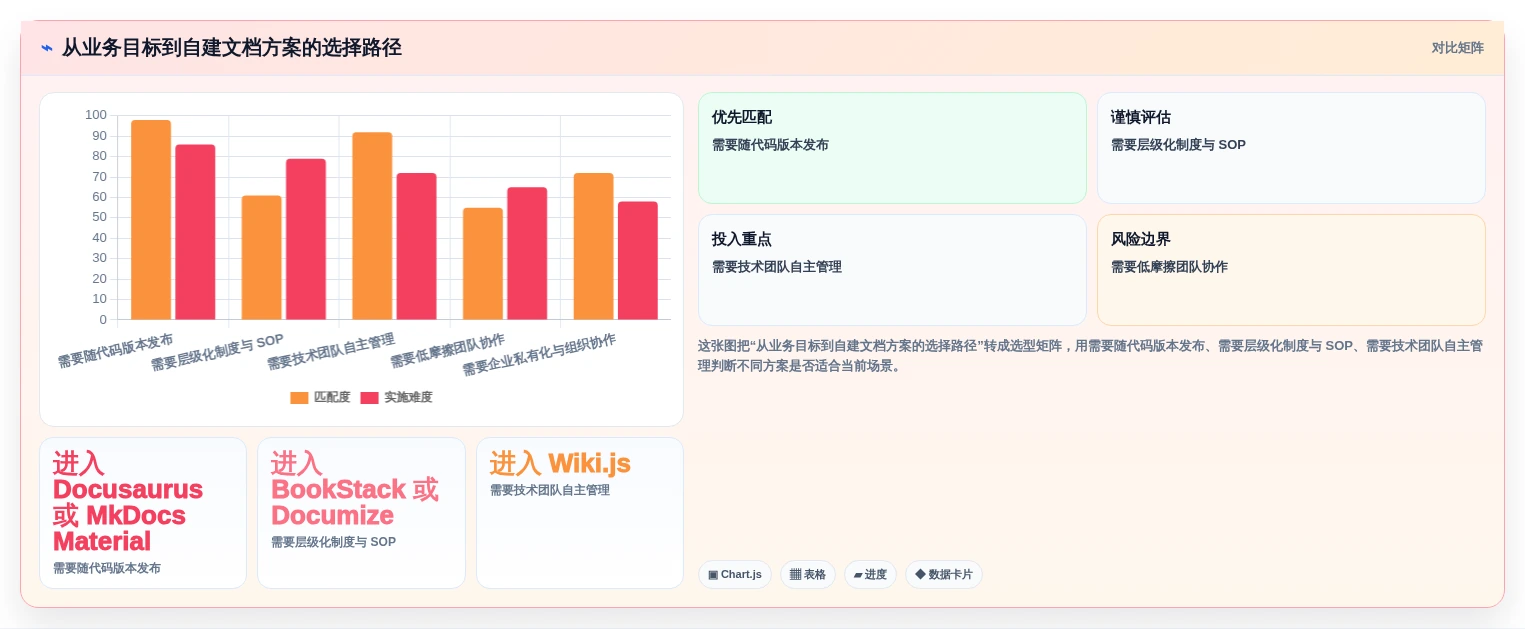Click the red bar for 需要层级化制度与 SOP
Image resolution: width=1525 pixels, height=629 pixels.
click(x=306, y=239)
